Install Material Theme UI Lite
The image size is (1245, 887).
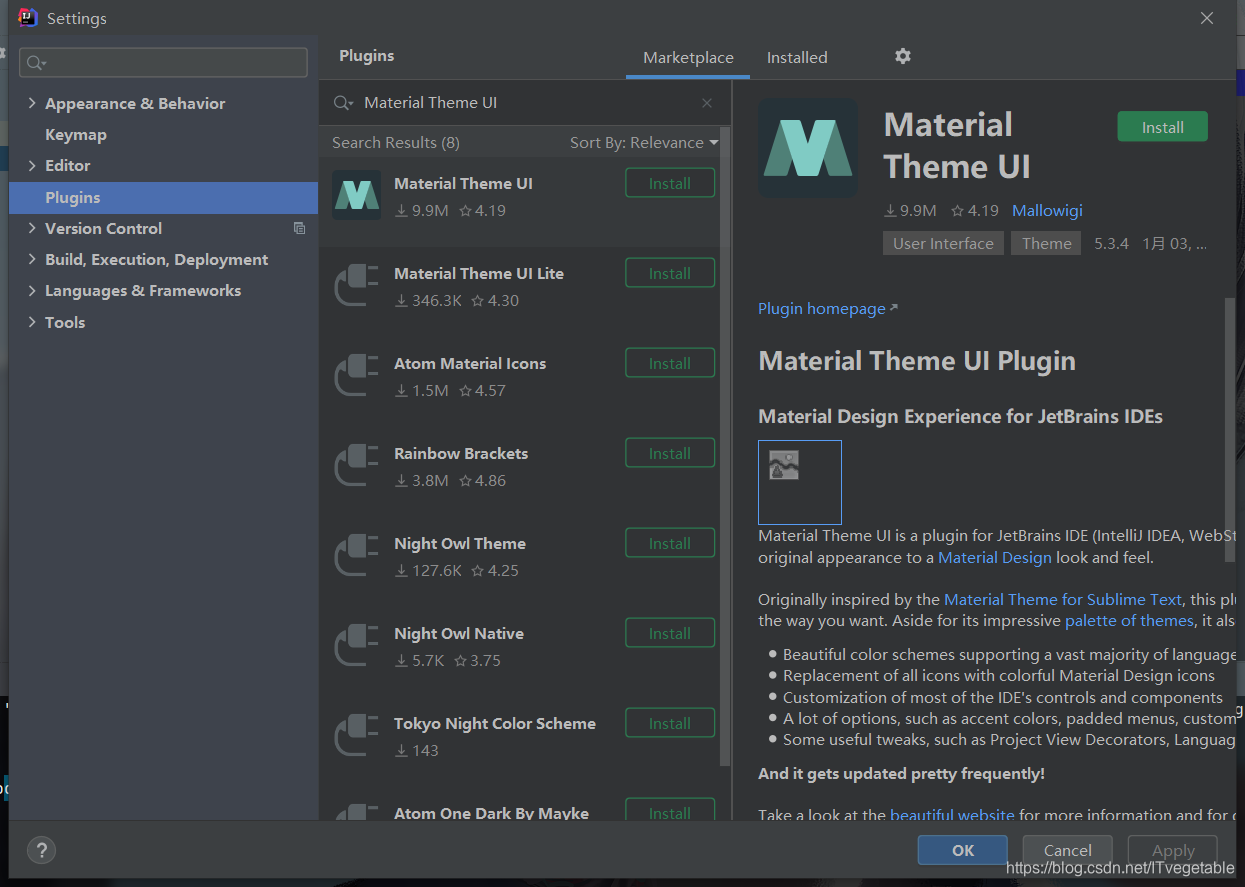[x=670, y=273]
